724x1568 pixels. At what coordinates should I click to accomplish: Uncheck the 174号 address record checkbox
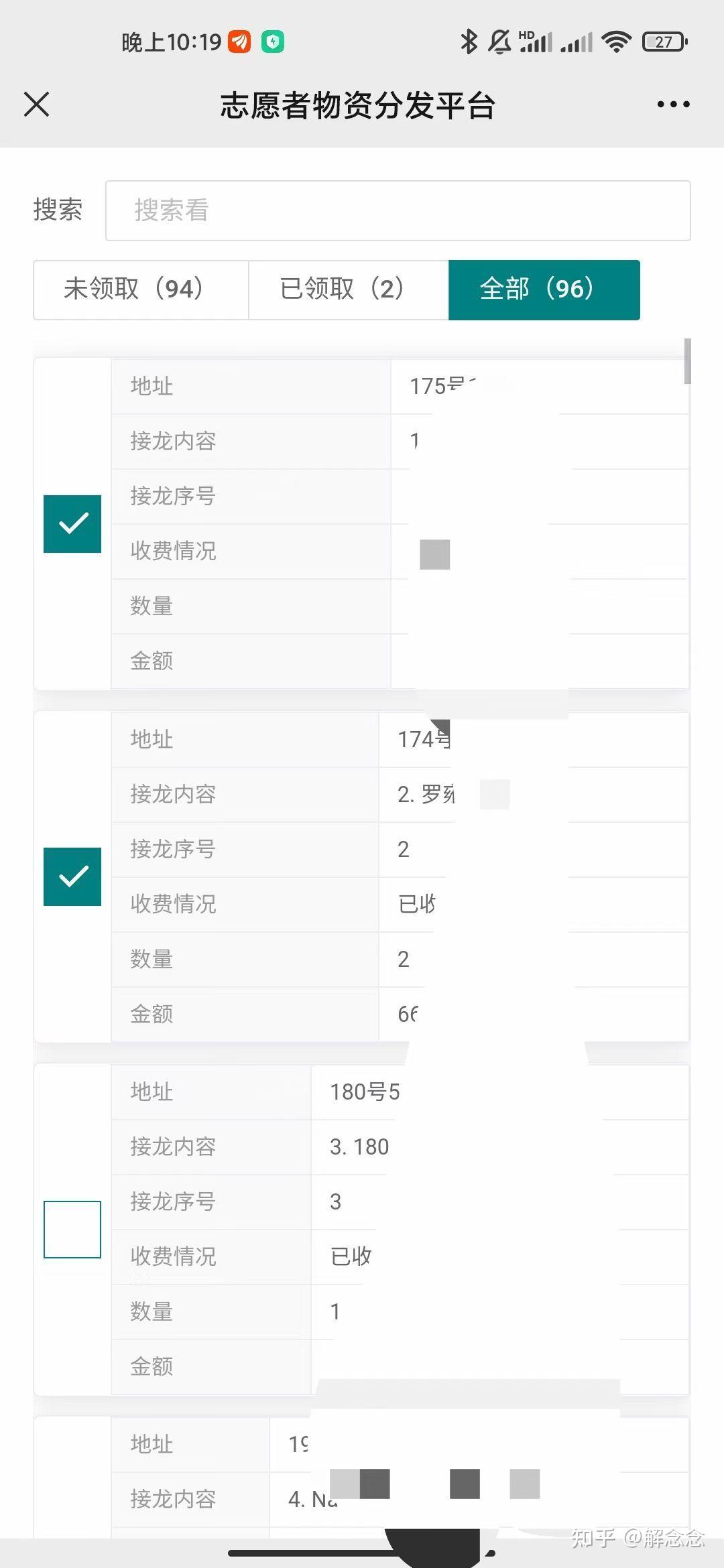coord(72,876)
